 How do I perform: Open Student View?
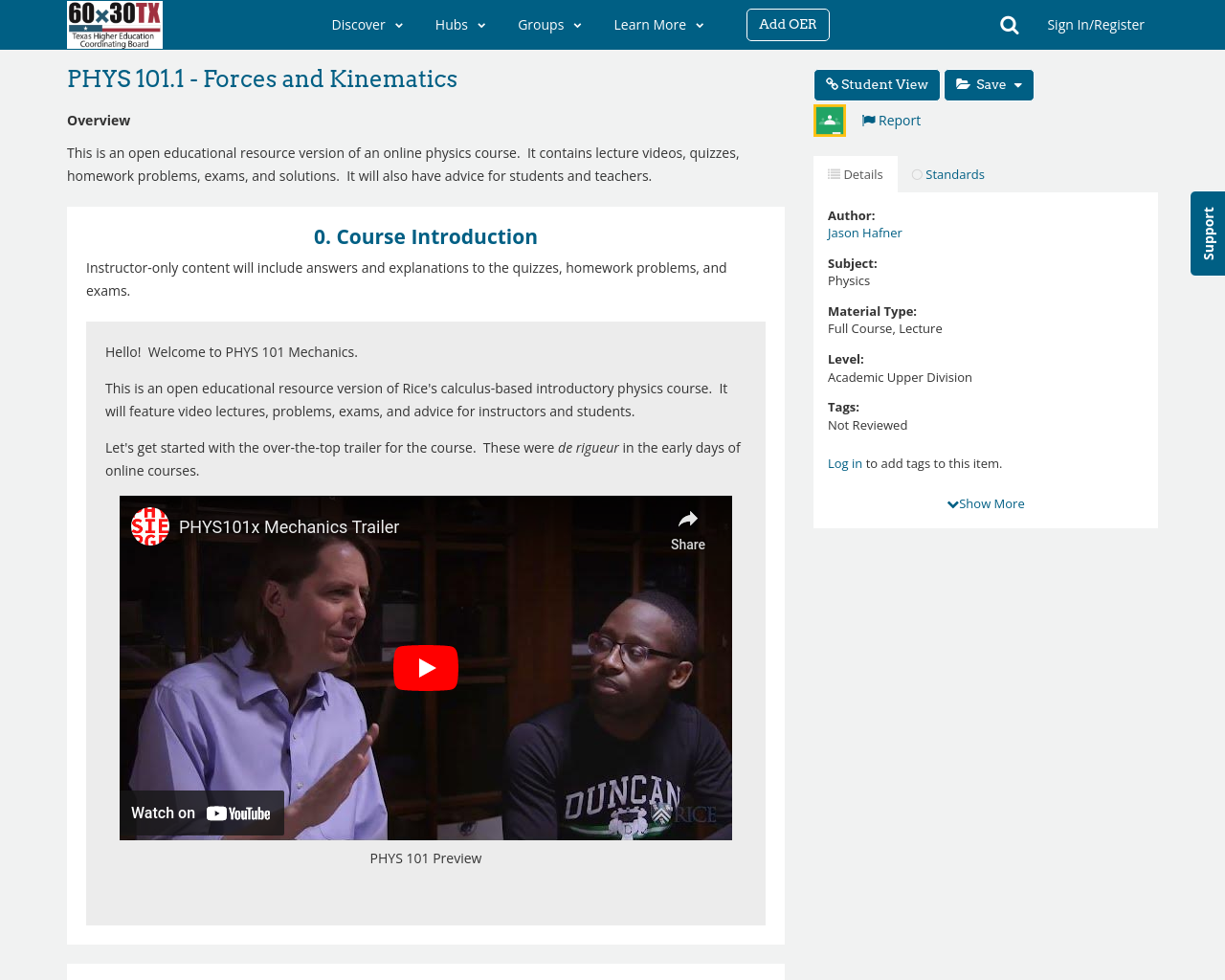[877, 85]
